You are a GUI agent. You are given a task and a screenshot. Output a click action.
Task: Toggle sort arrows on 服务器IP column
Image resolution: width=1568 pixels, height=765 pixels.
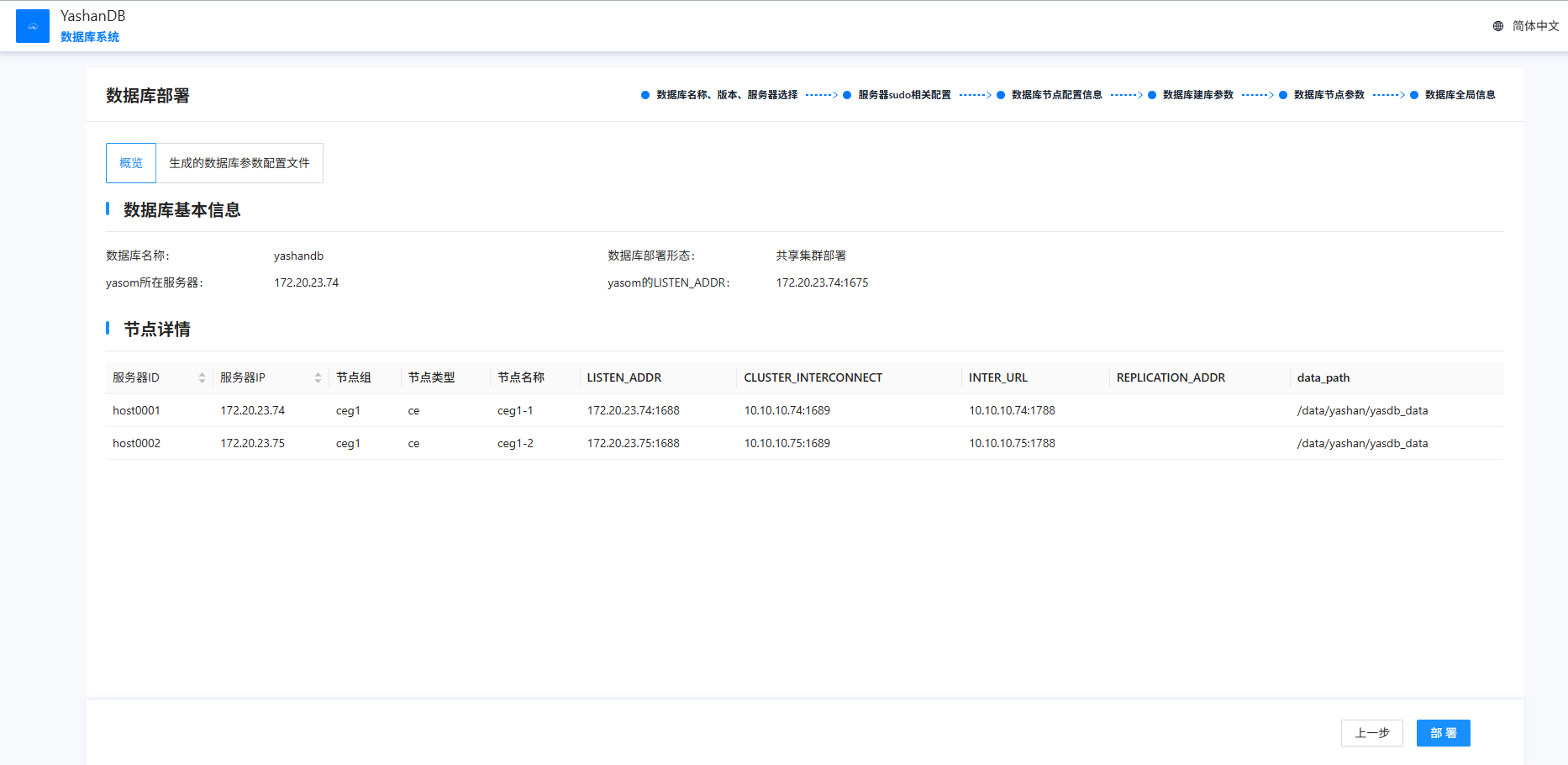click(318, 378)
